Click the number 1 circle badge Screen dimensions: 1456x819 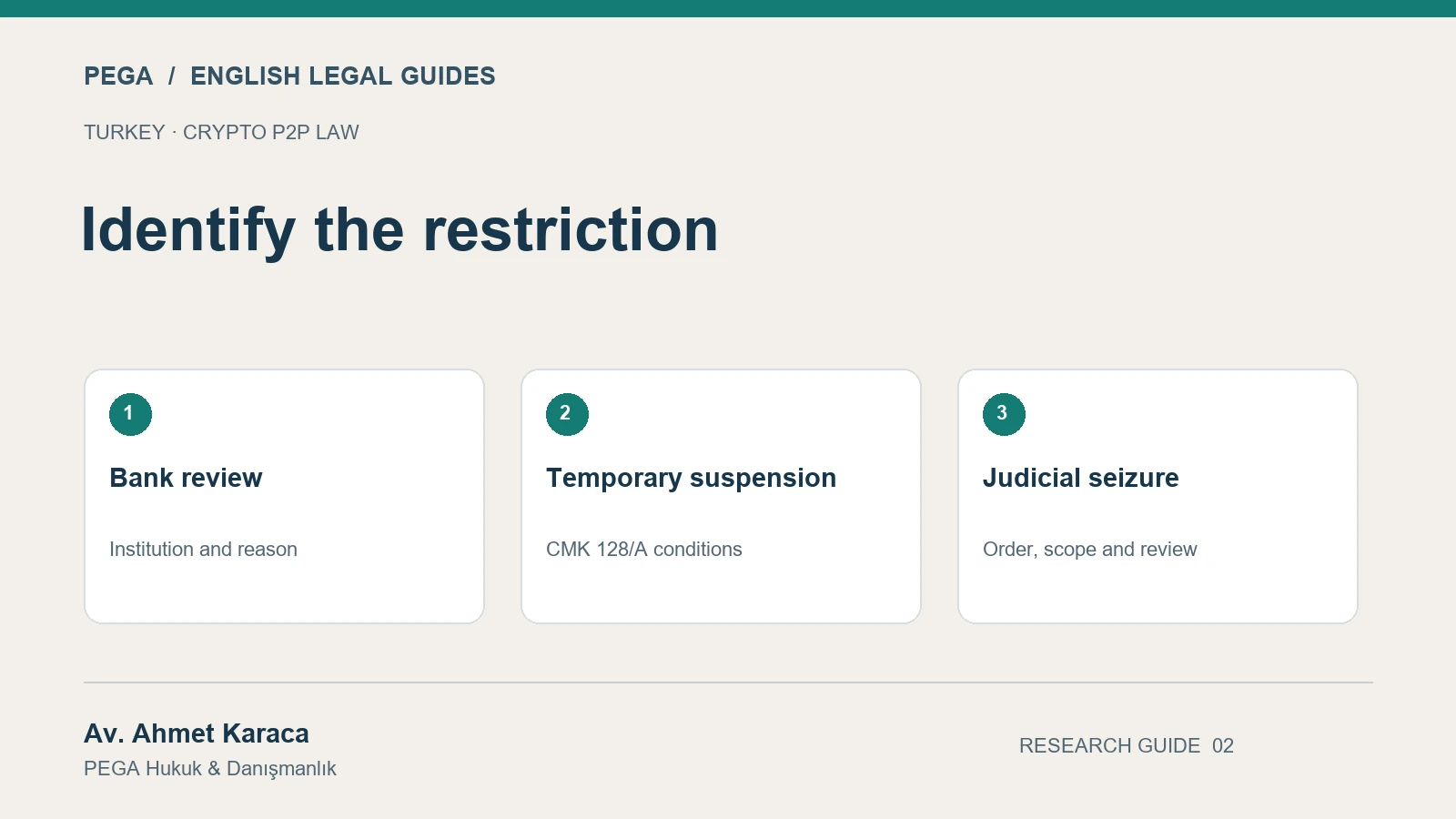pos(130,414)
